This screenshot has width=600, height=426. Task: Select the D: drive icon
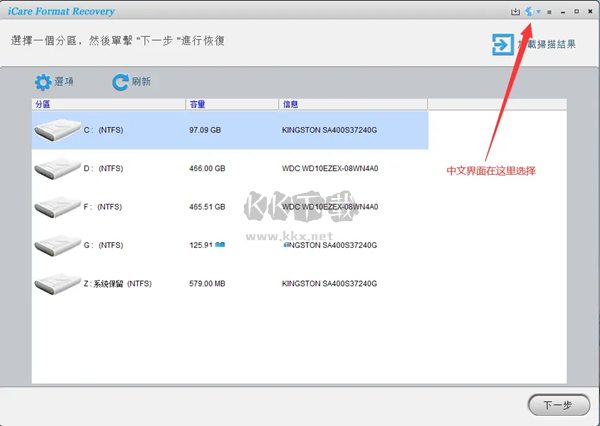[56, 168]
